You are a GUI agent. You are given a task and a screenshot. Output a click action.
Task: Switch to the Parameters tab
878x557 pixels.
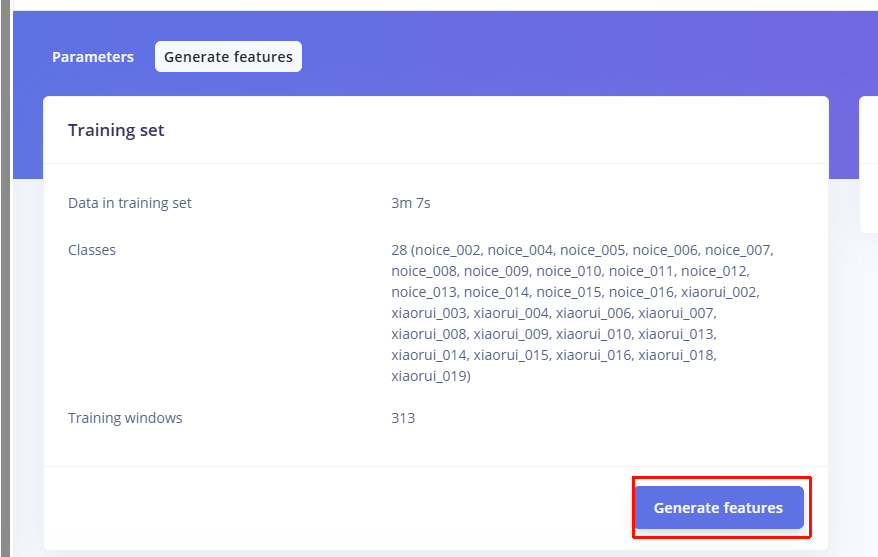[x=93, y=57]
